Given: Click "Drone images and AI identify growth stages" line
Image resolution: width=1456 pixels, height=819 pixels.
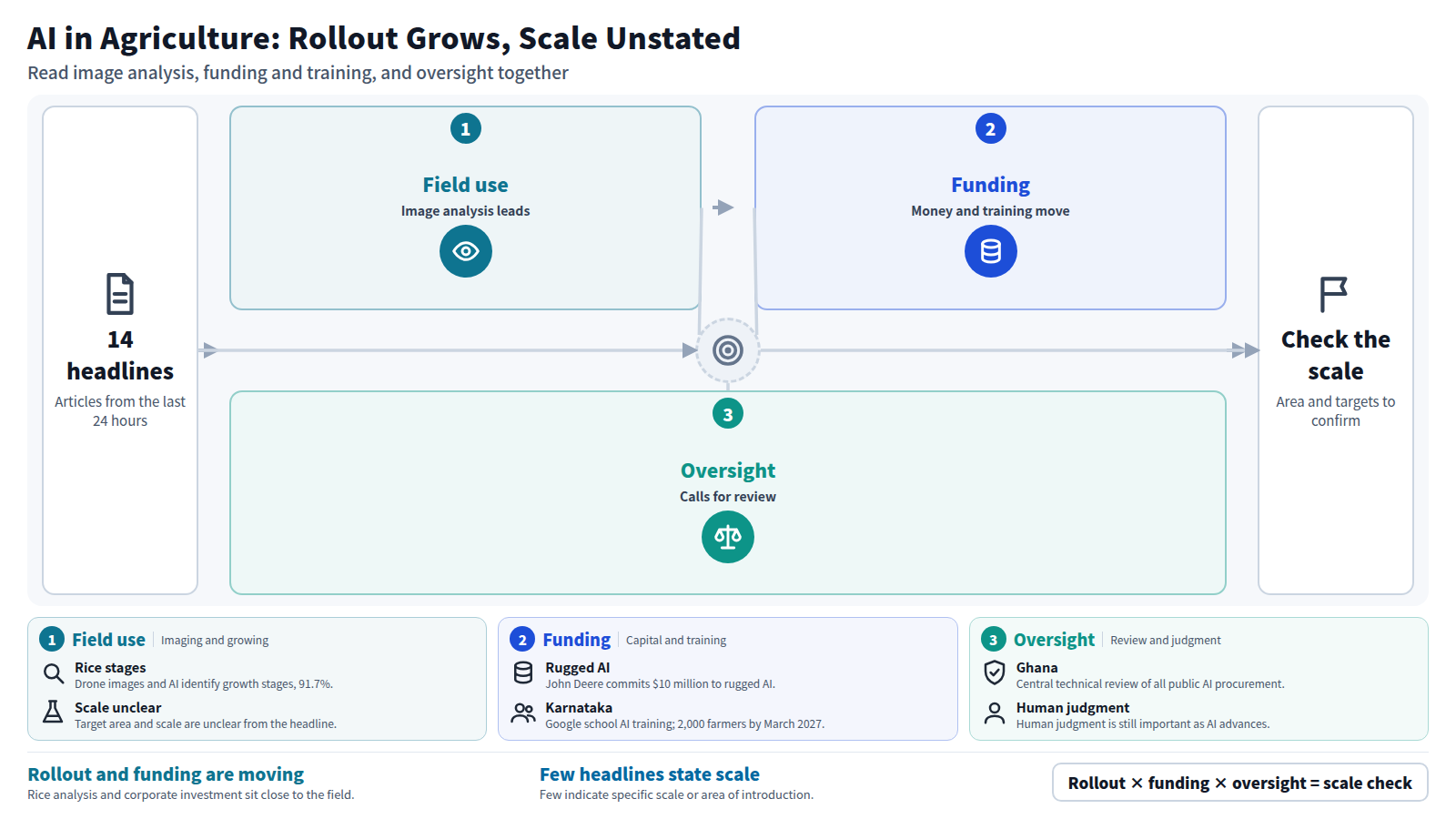Looking at the screenshot, I should (204, 684).
